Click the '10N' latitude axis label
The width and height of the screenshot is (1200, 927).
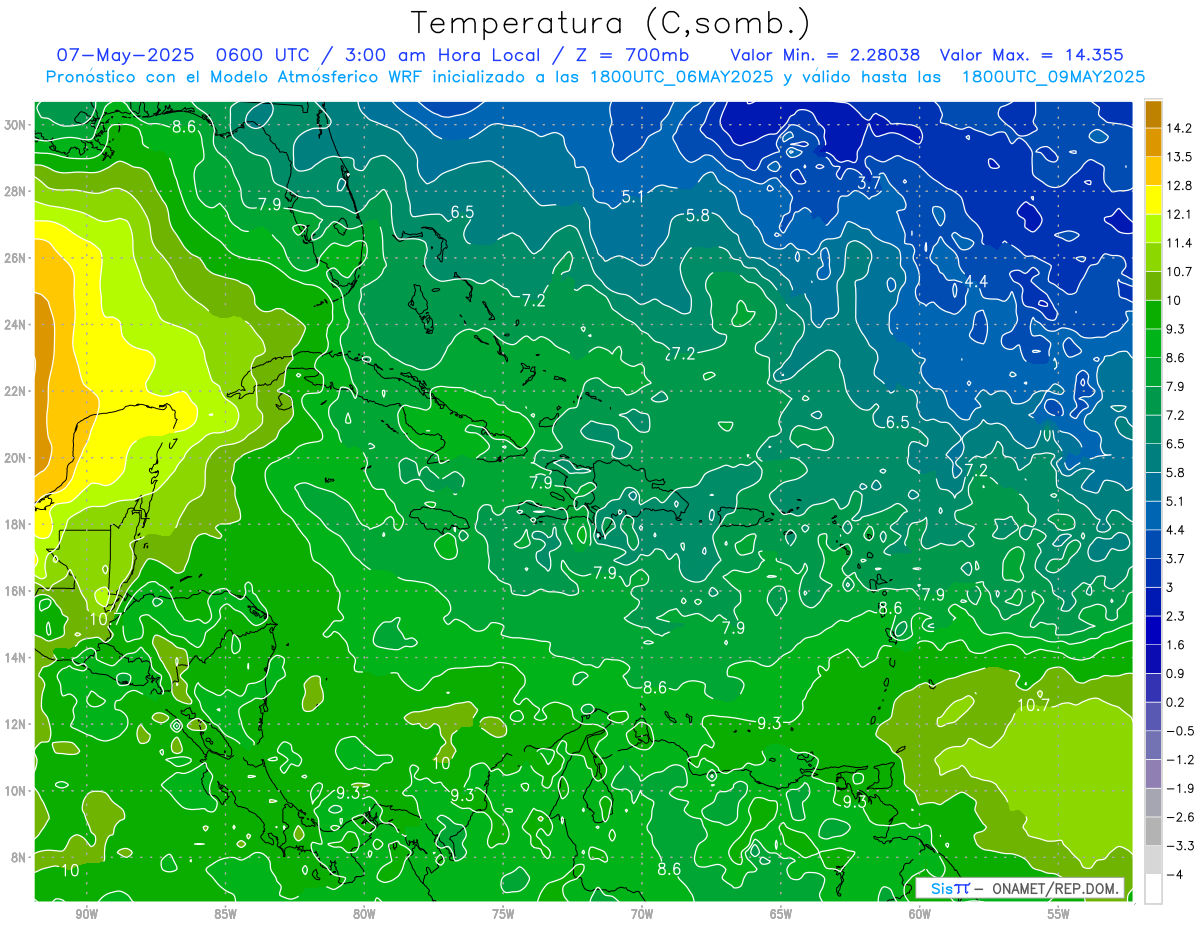pyautogui.click(x=16, y=790)
